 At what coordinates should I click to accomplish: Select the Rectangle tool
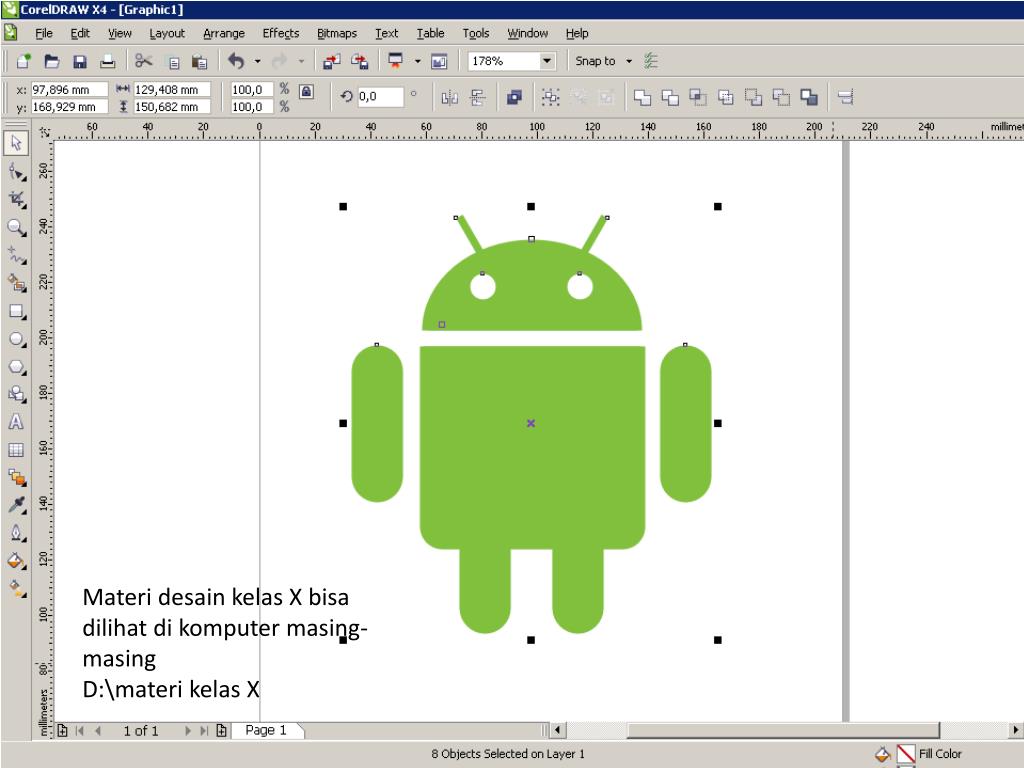16,312
